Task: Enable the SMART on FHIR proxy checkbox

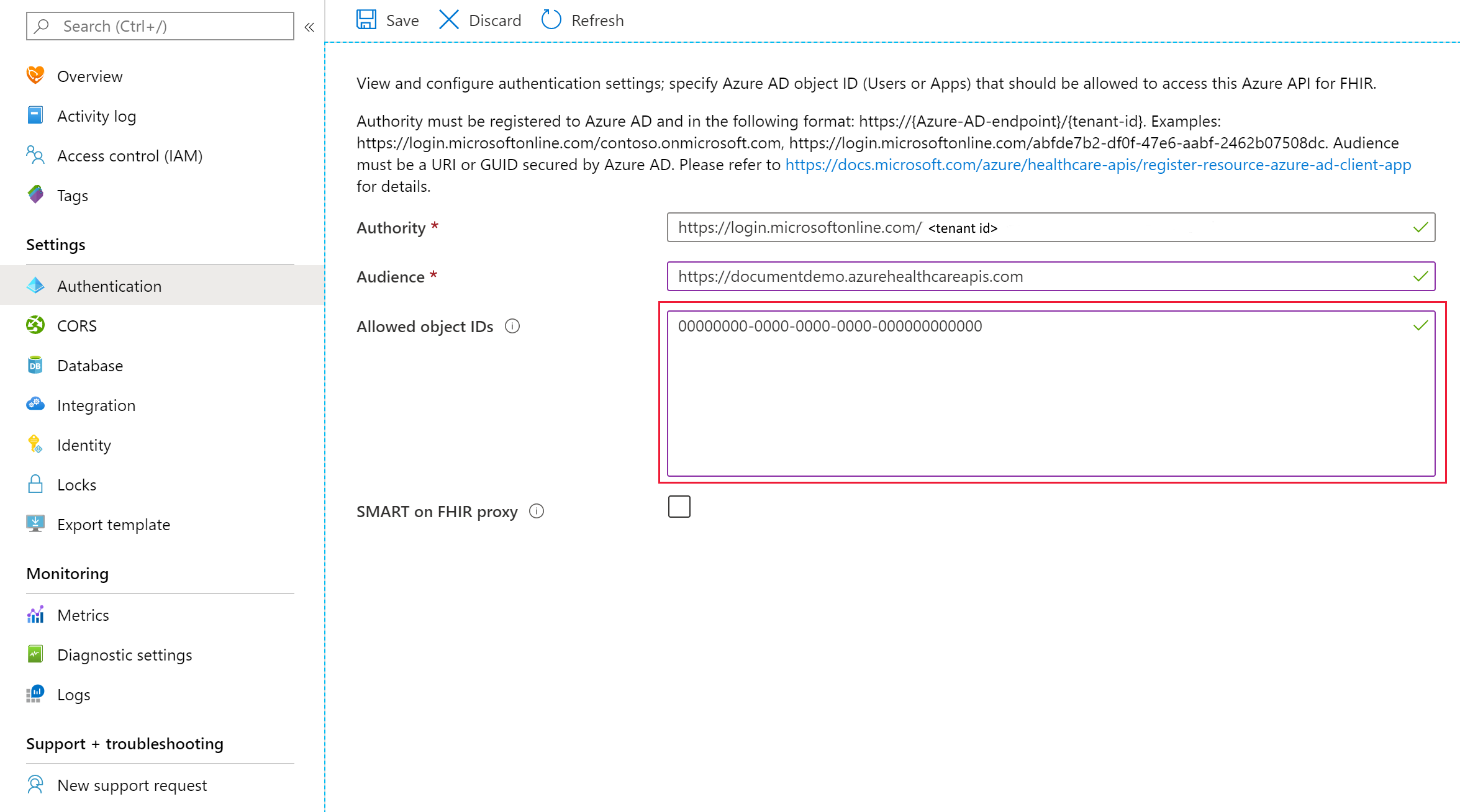Action: pyautogui.click(x=679, y=507)
